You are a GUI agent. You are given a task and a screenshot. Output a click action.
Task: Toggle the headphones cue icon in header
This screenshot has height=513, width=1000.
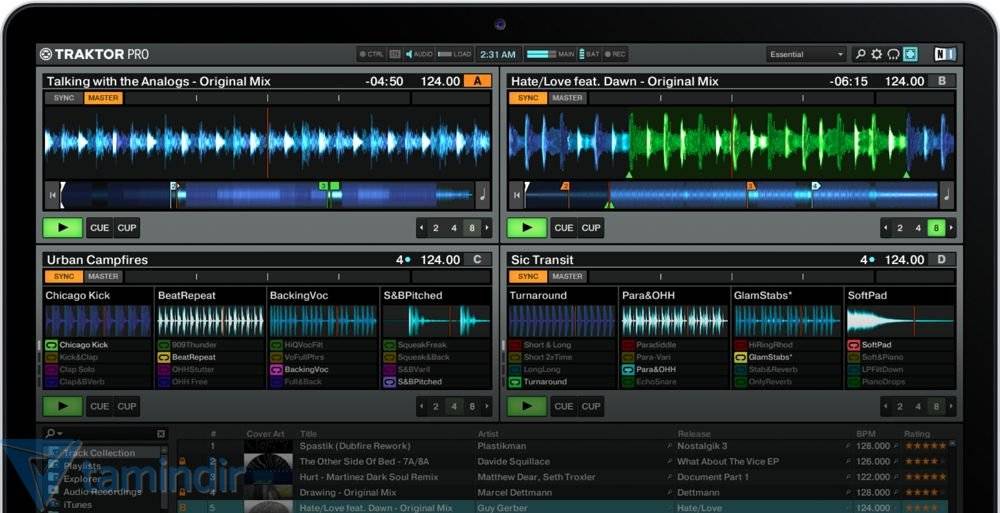pyautogui.click(x=893, y=54)
